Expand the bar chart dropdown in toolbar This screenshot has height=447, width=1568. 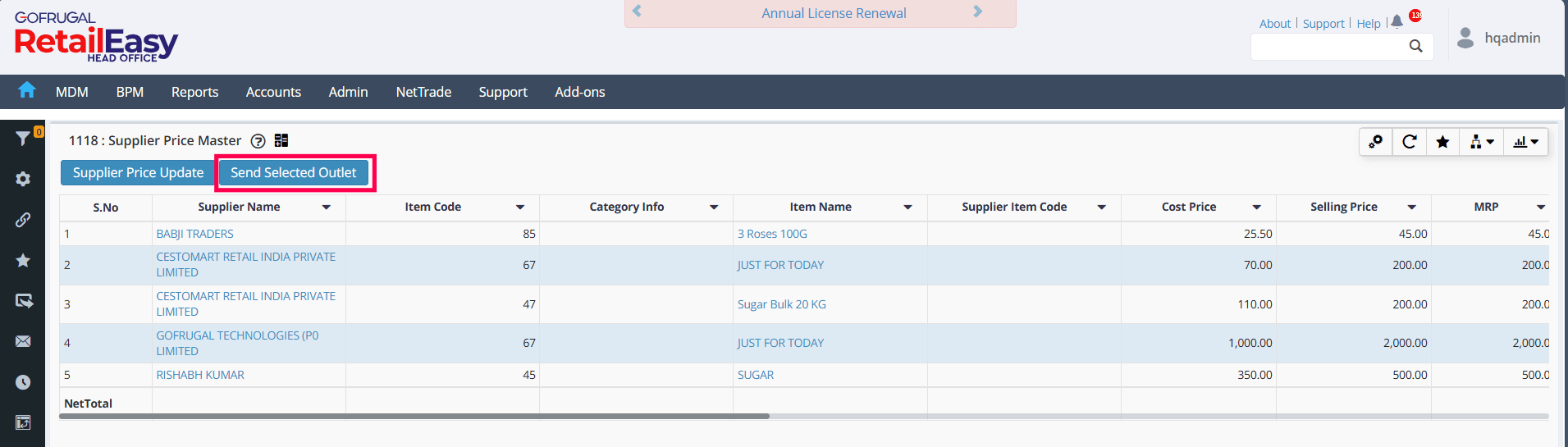pos(1525,142)
